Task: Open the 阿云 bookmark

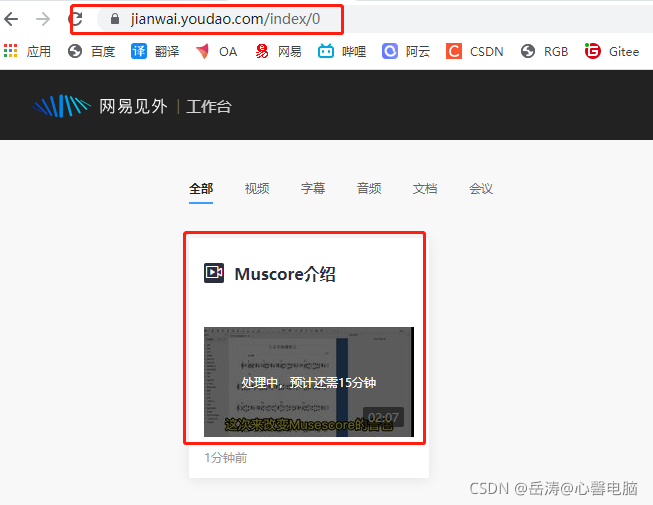Action: point(406,51)
